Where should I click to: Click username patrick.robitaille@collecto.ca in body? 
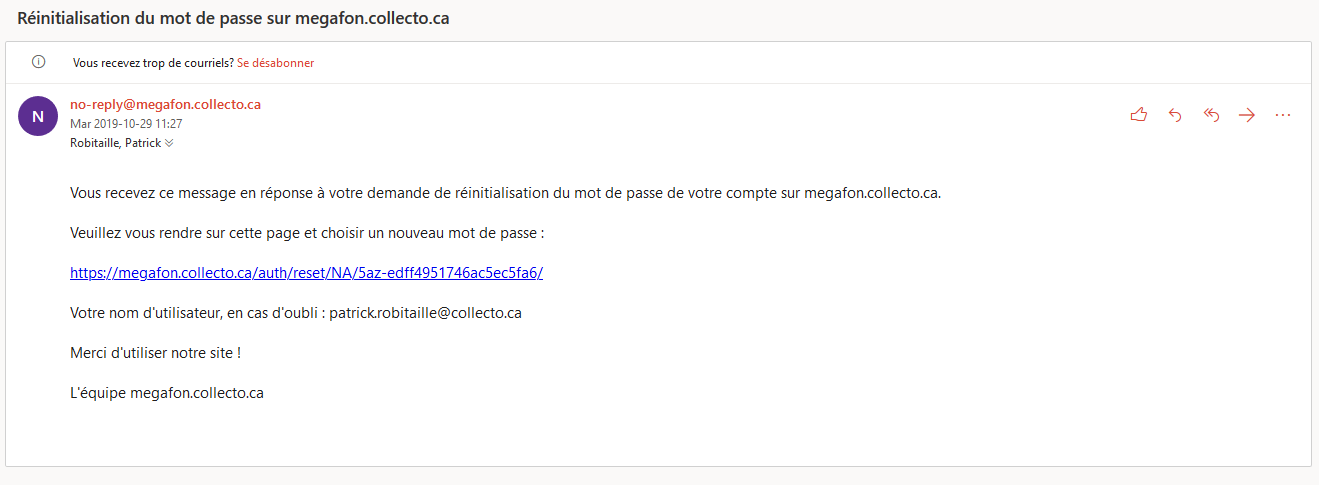pyautogui.click(x=425, y=313)
